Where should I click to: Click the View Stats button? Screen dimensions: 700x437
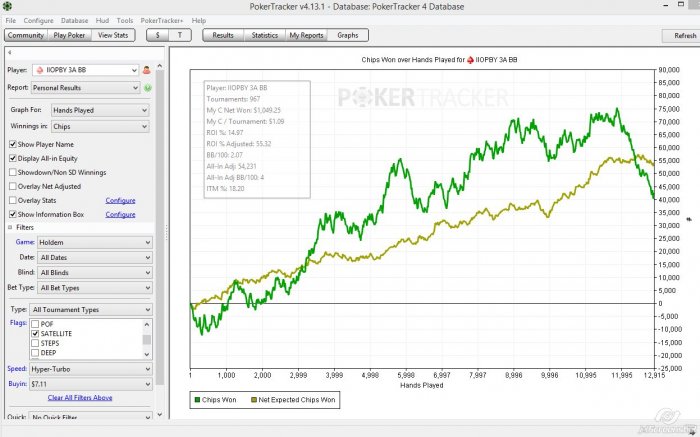coord(113,35)
